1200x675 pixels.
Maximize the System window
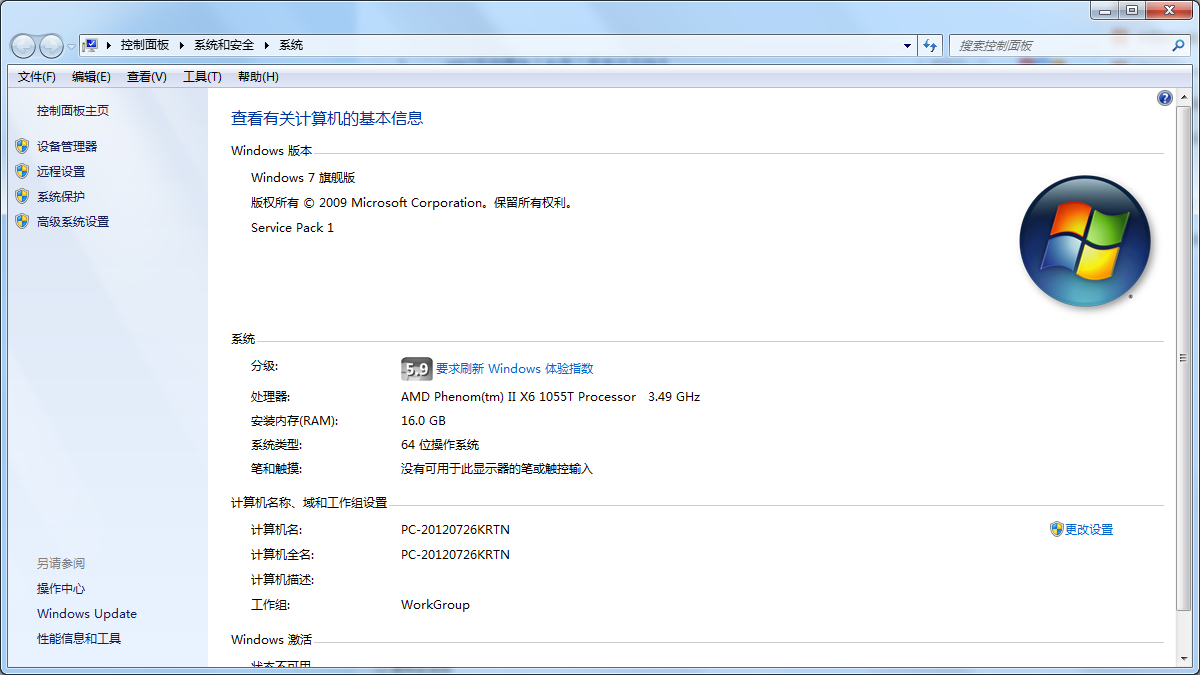[x=1132, y=10]
